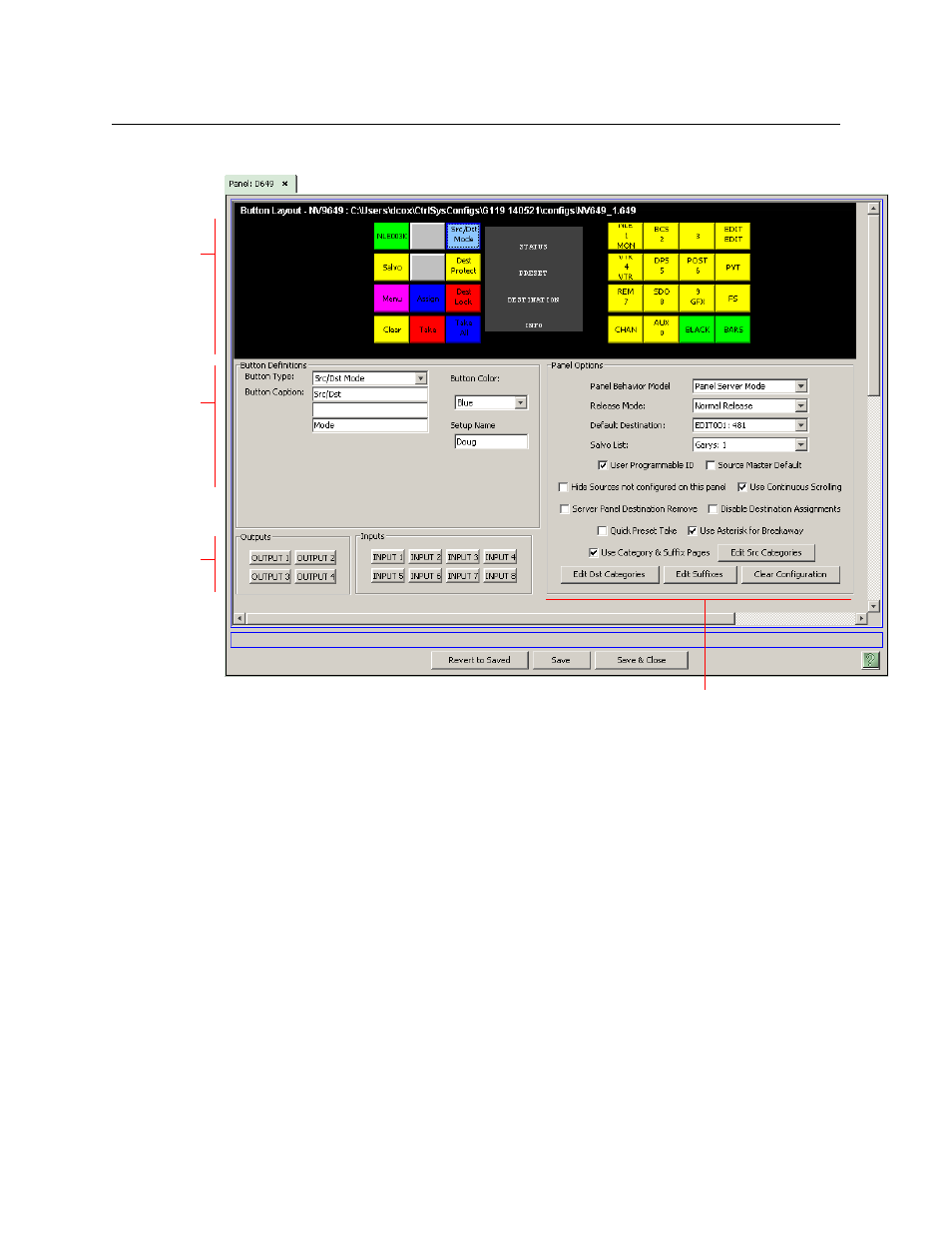The width and height of the screenshot is (952, 1233).
Task: Open the Release Mode dropdown
Action: (800, 406)
